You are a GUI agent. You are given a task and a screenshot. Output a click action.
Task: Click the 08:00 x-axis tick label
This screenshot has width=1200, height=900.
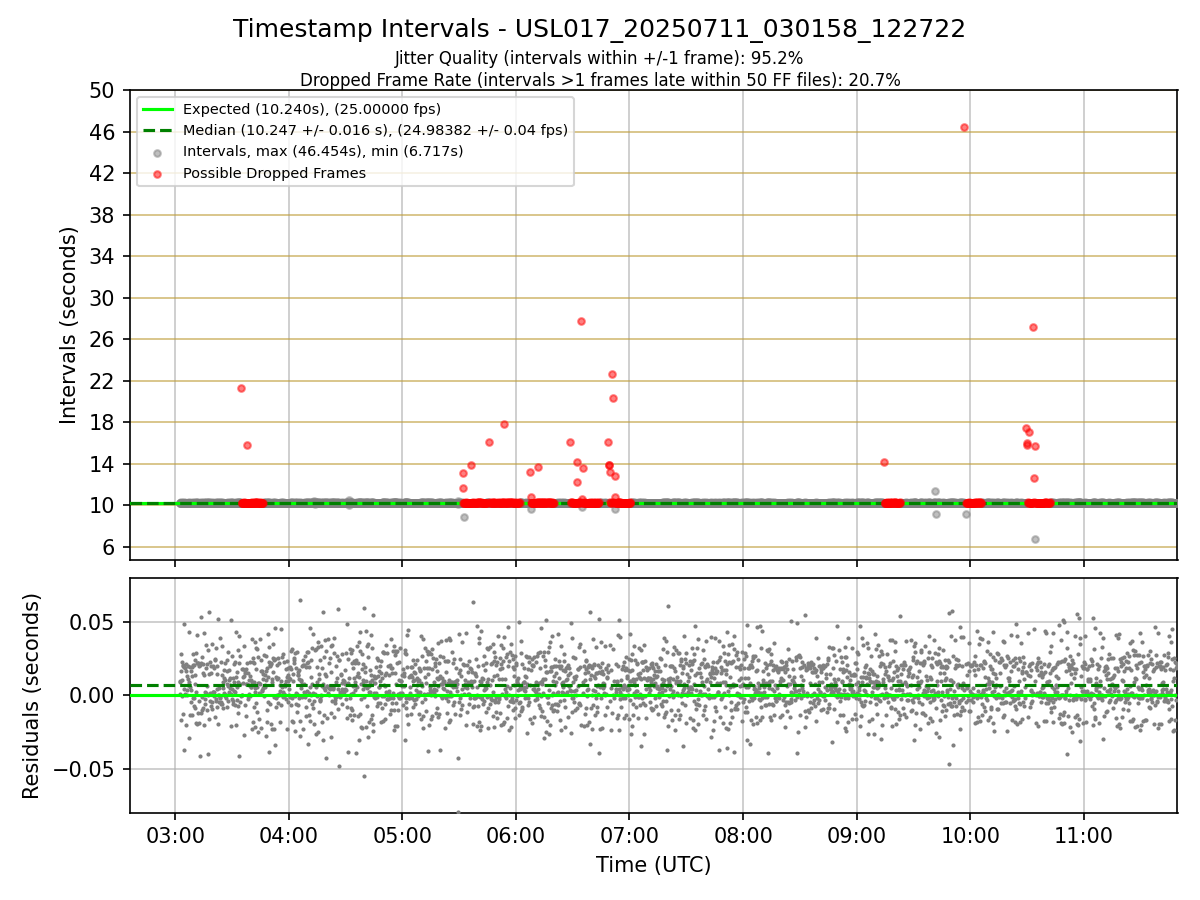pyautogui.click(x=743, y=834)
